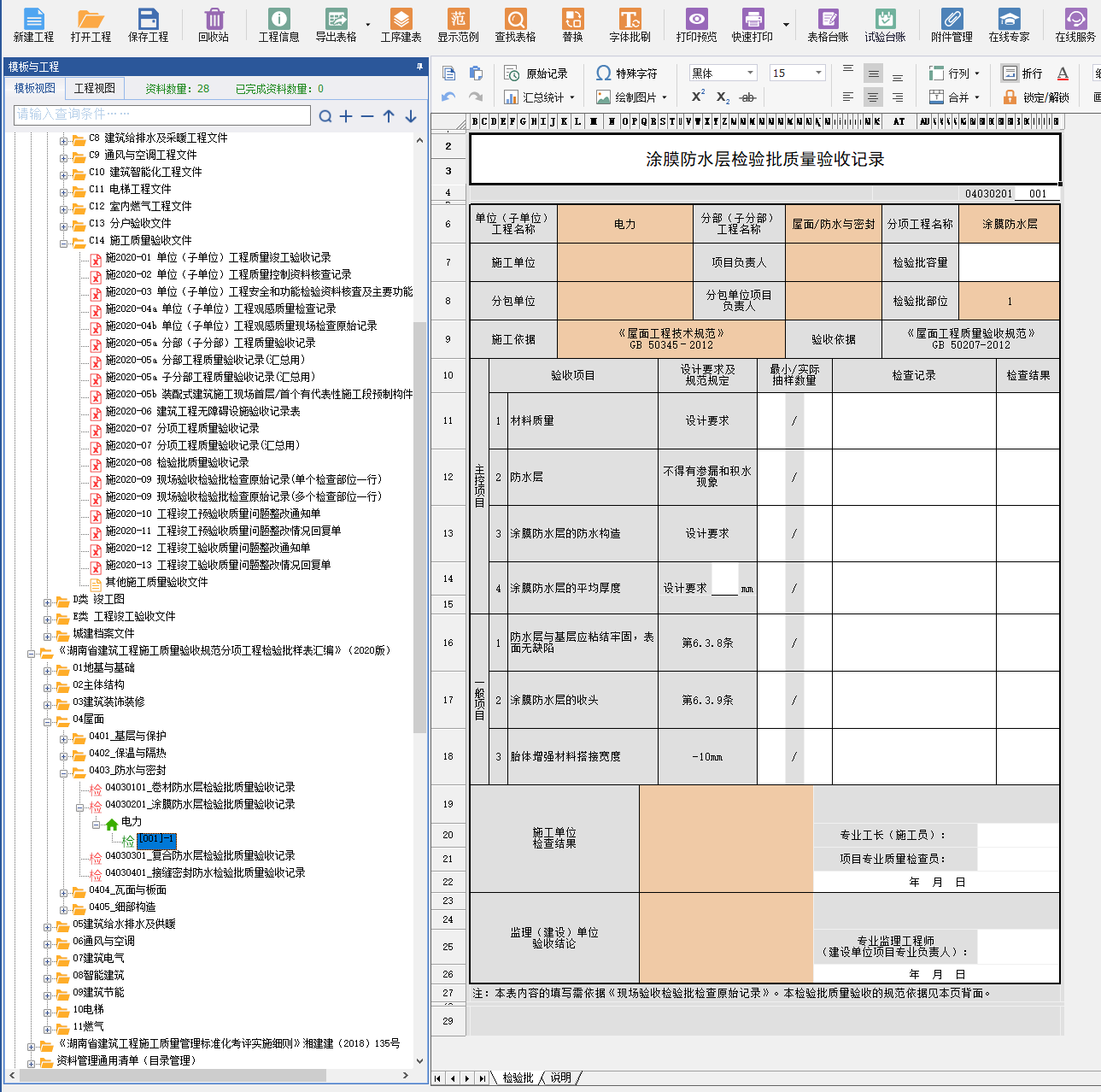The image size is (1101, 1092).
Task: Click the 特殊字符 special character icon
Action: [x=604, y=73]
